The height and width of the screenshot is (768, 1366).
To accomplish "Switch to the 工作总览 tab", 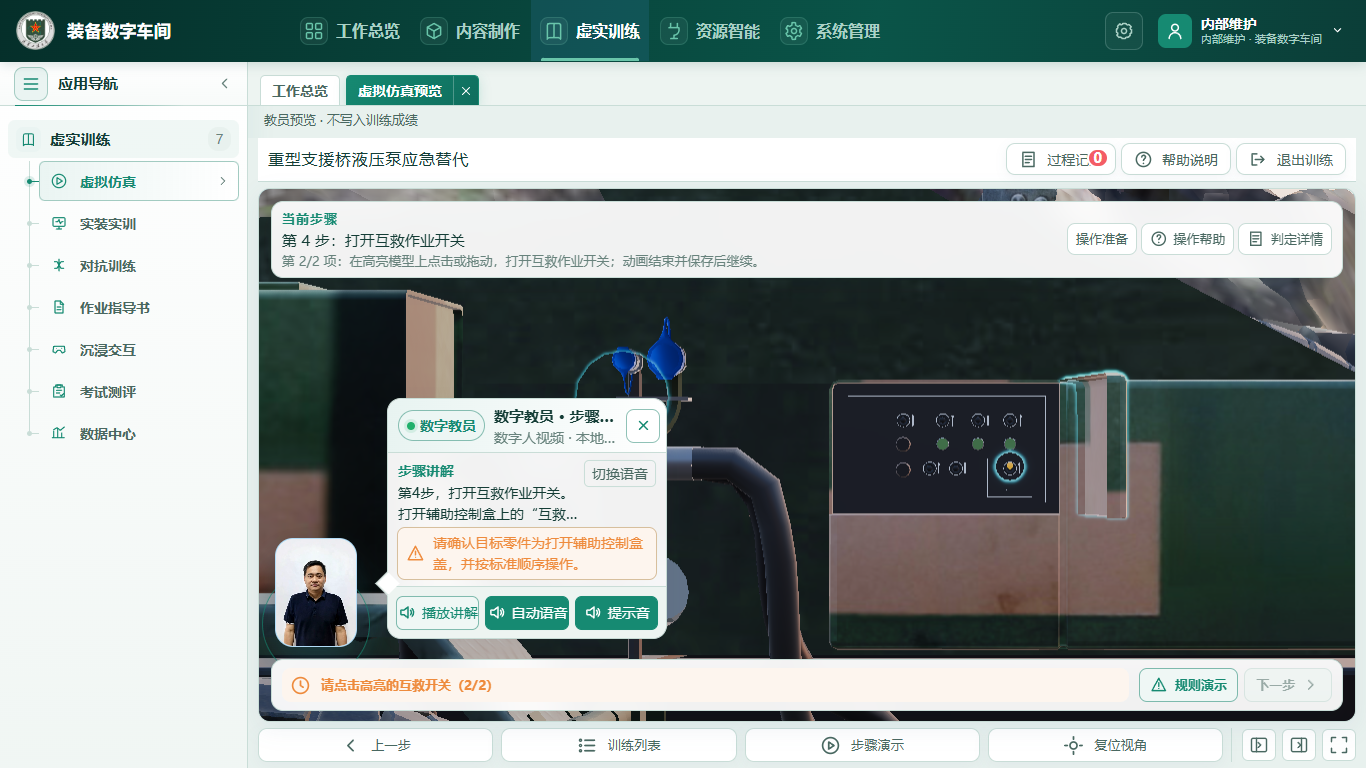I will [300, 91].
